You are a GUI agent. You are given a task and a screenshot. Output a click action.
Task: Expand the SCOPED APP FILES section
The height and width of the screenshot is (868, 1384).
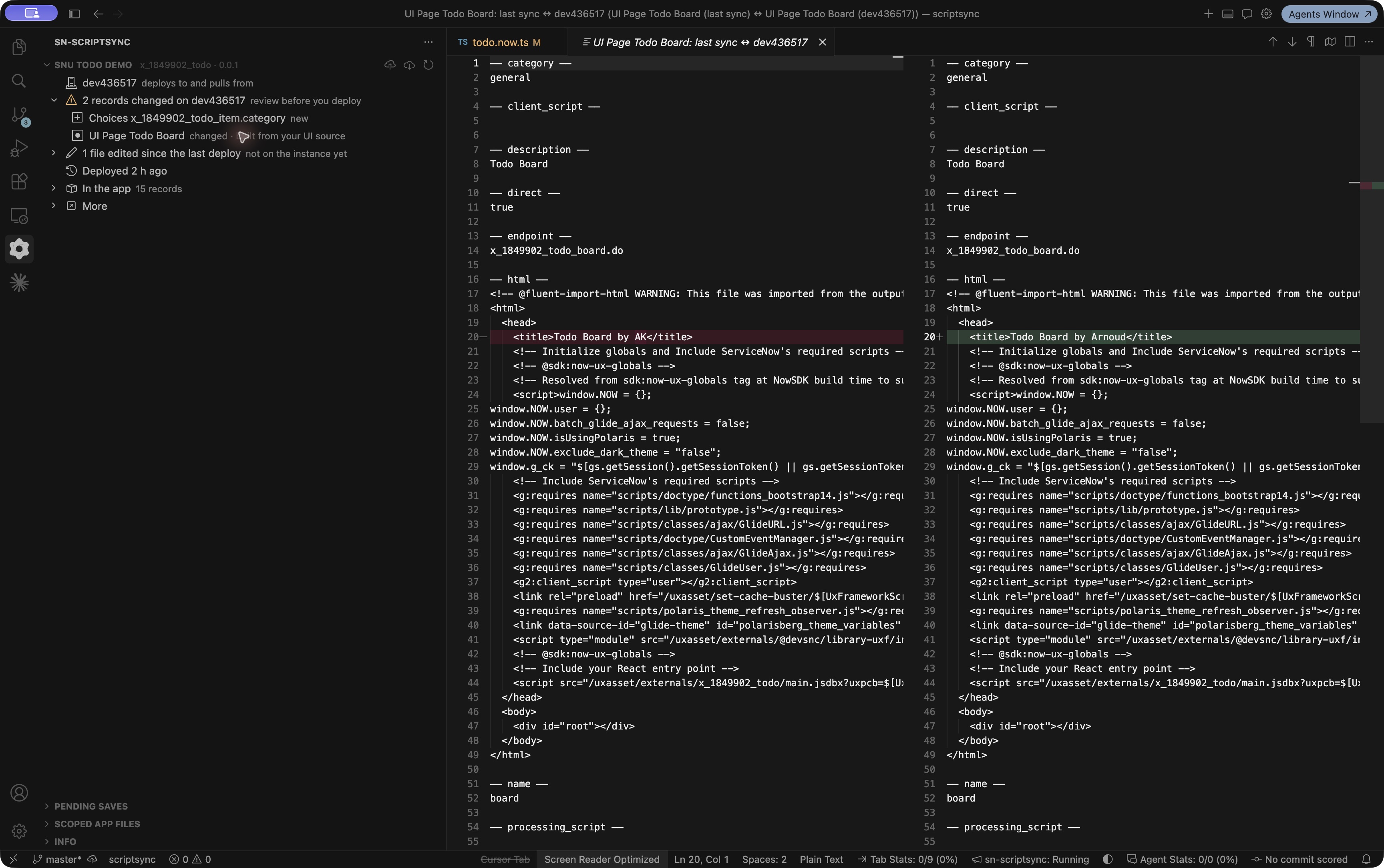click(x=97, y=824)
